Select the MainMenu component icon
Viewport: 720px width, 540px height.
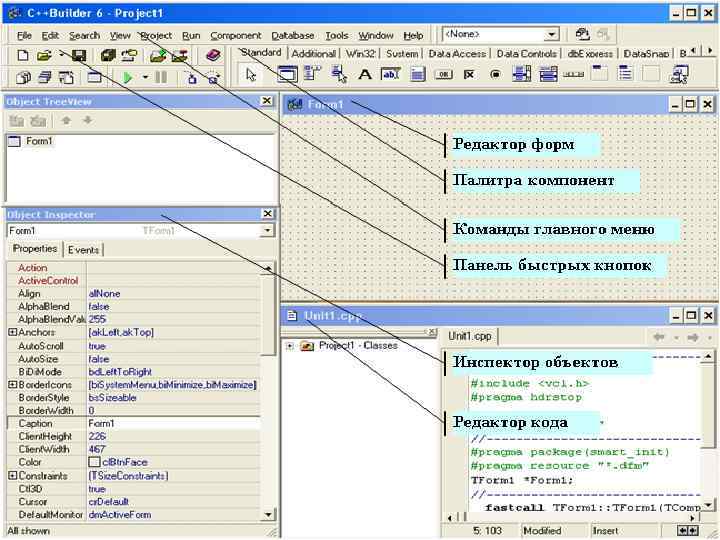pos(312,73)
